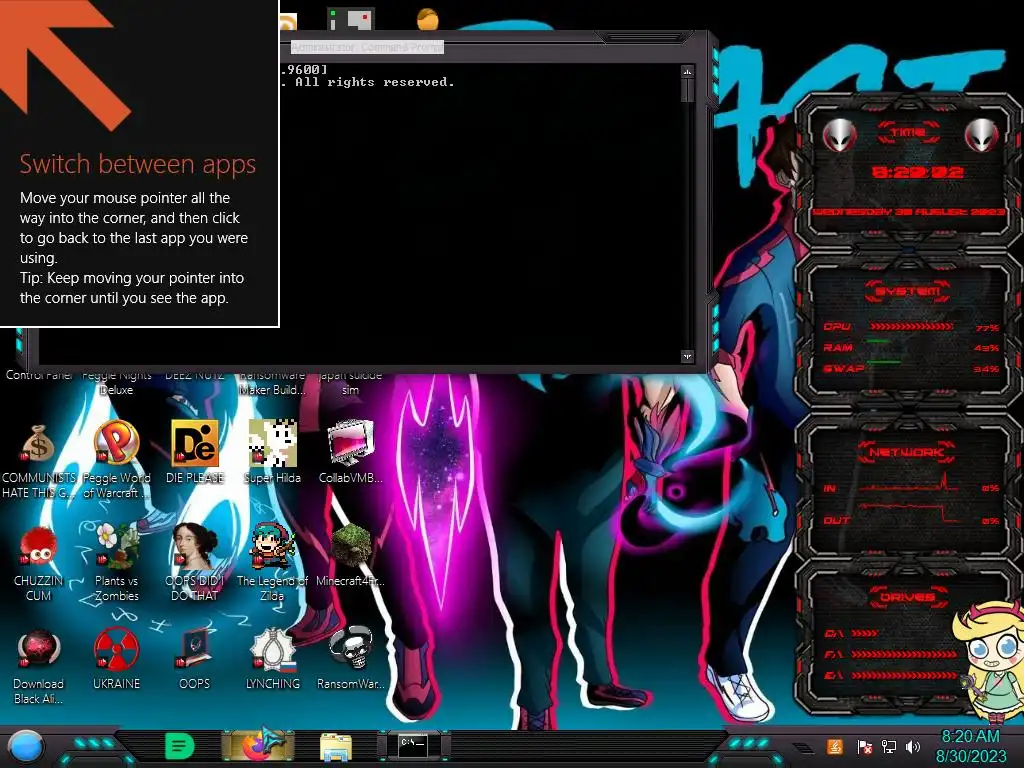This screenshot has width=1024, height=768.
Task: Click the E:\ drive bar
Action: 904,675
